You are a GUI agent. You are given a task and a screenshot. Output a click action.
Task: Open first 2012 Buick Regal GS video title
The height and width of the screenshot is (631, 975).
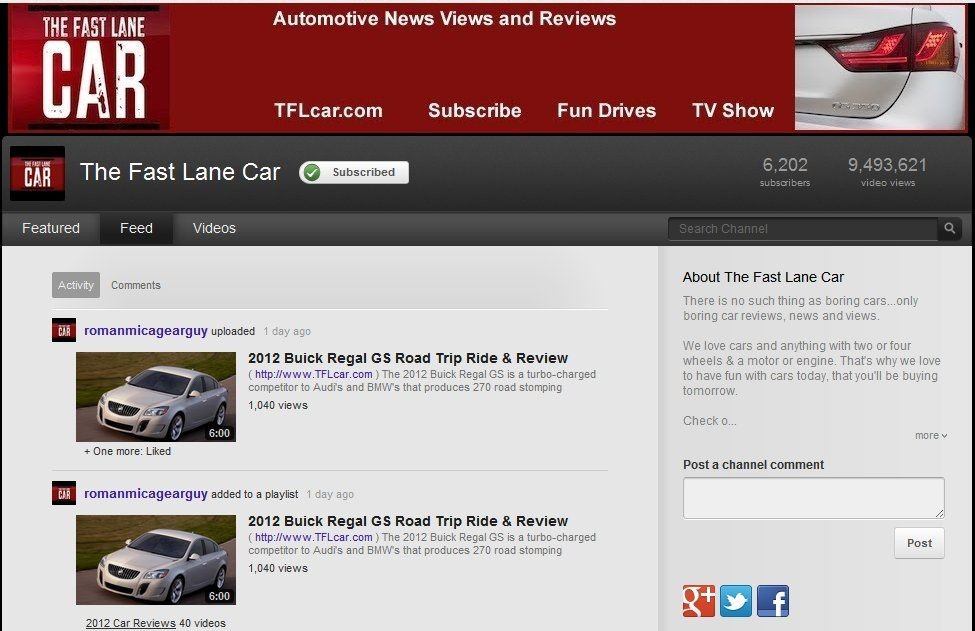(408, 358)
